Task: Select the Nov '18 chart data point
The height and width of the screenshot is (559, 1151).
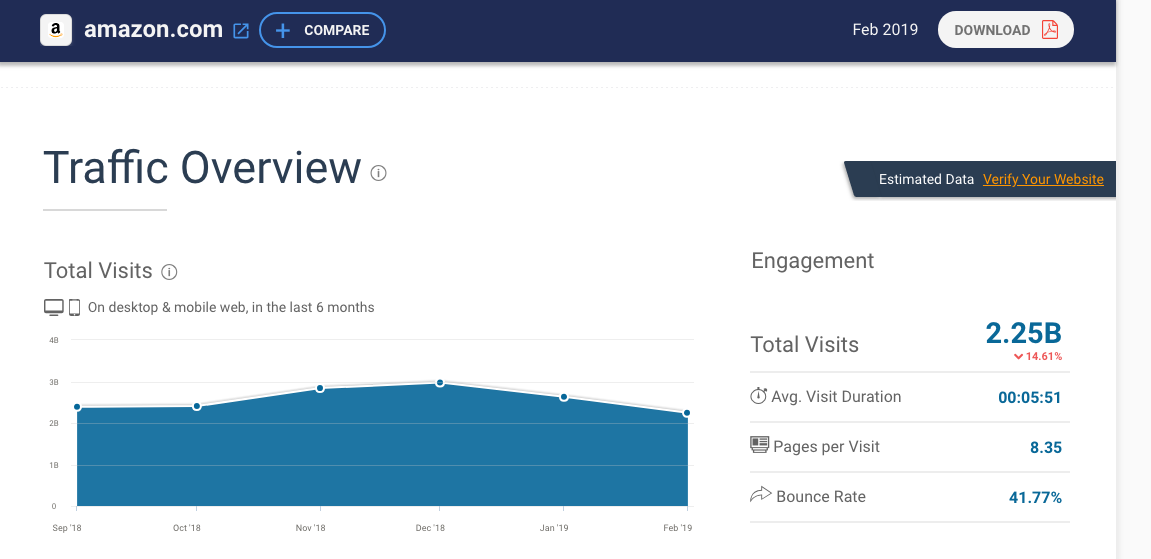Action: pyautogui.click(x=320, y=388)
